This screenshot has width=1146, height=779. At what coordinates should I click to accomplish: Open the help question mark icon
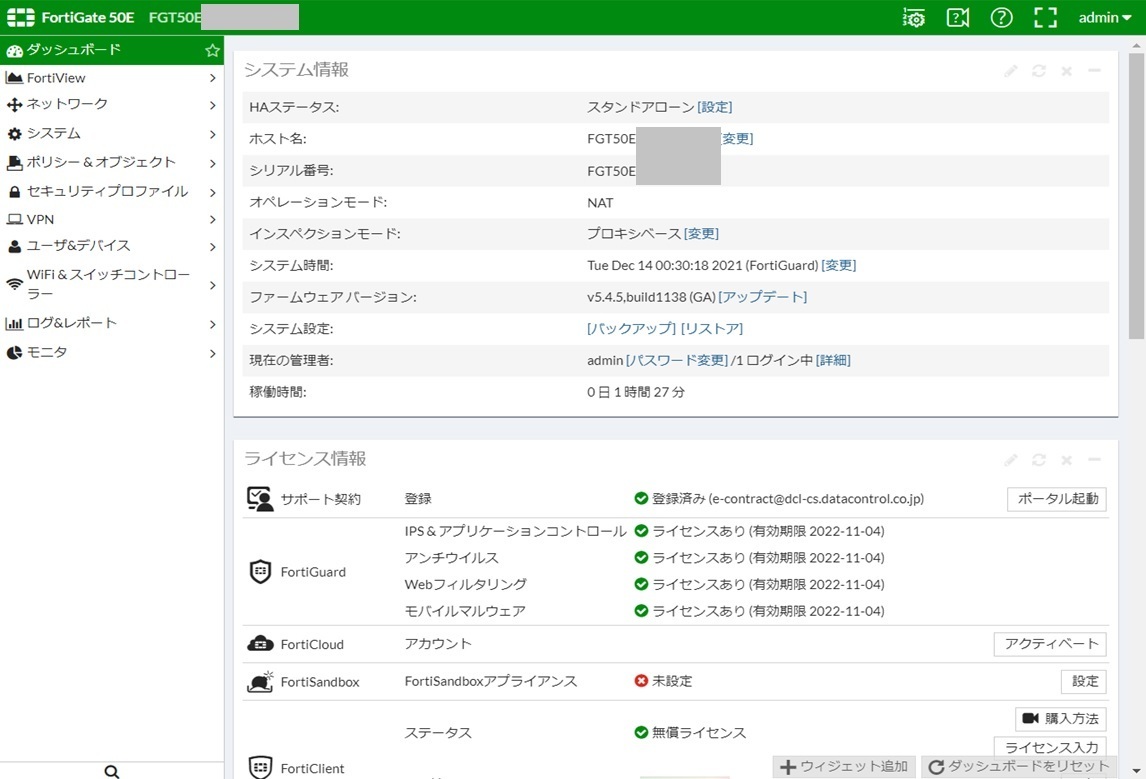[1001, 18]
